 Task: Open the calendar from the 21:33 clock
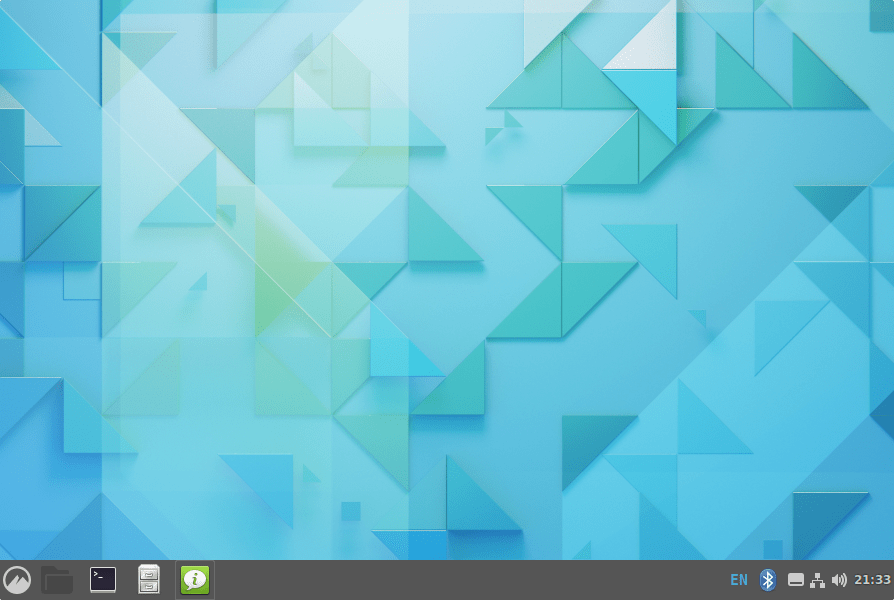(x=872, y=580)
